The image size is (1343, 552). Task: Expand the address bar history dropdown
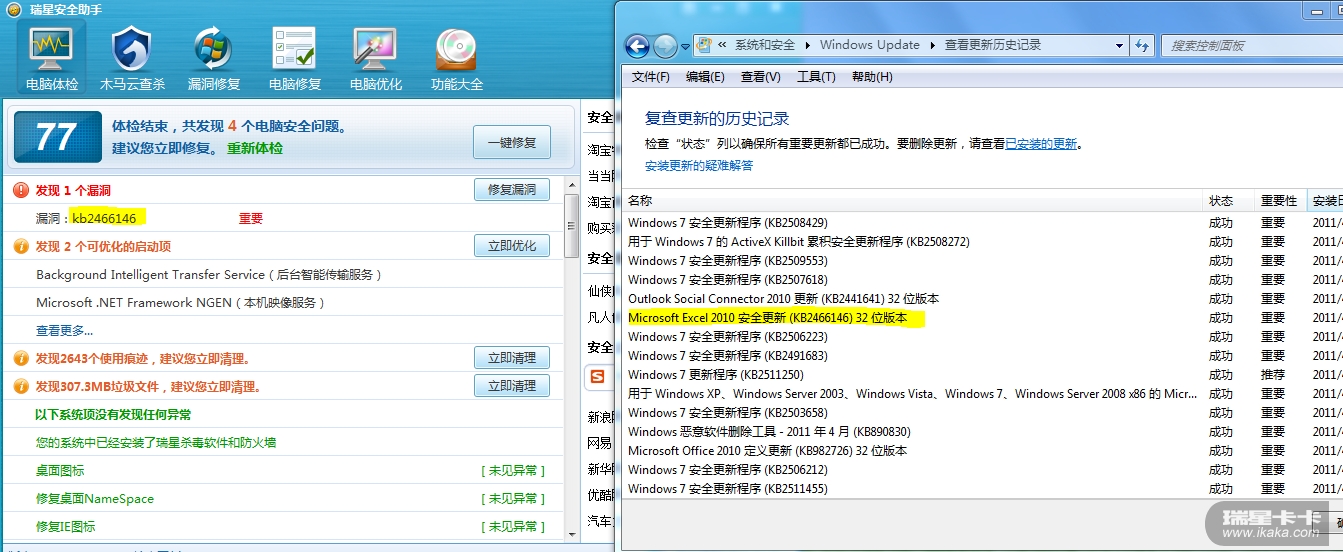click(x=1120, y=45)
